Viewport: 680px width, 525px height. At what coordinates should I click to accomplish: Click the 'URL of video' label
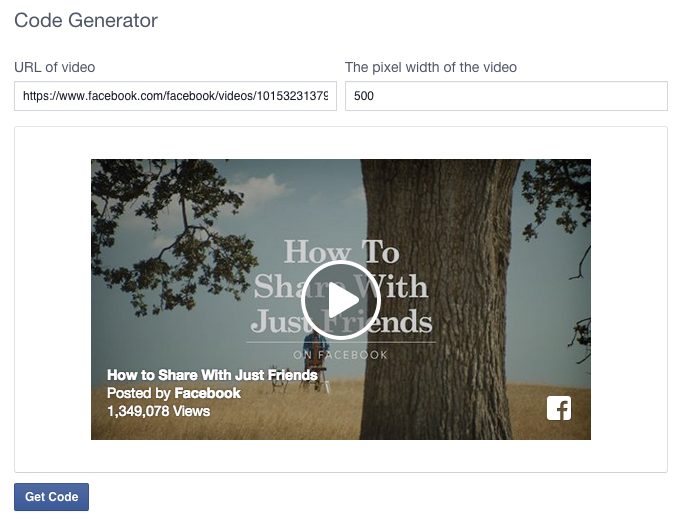point(55,67)
